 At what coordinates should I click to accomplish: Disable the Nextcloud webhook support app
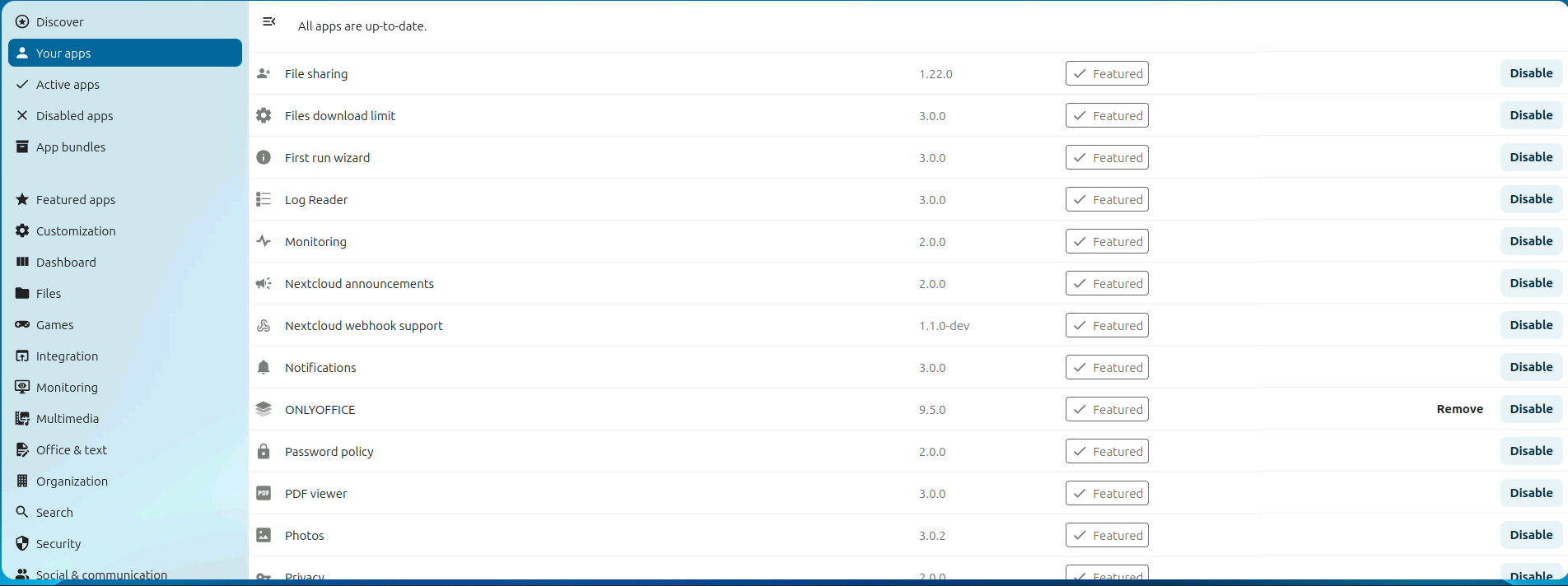point(1531,325)
